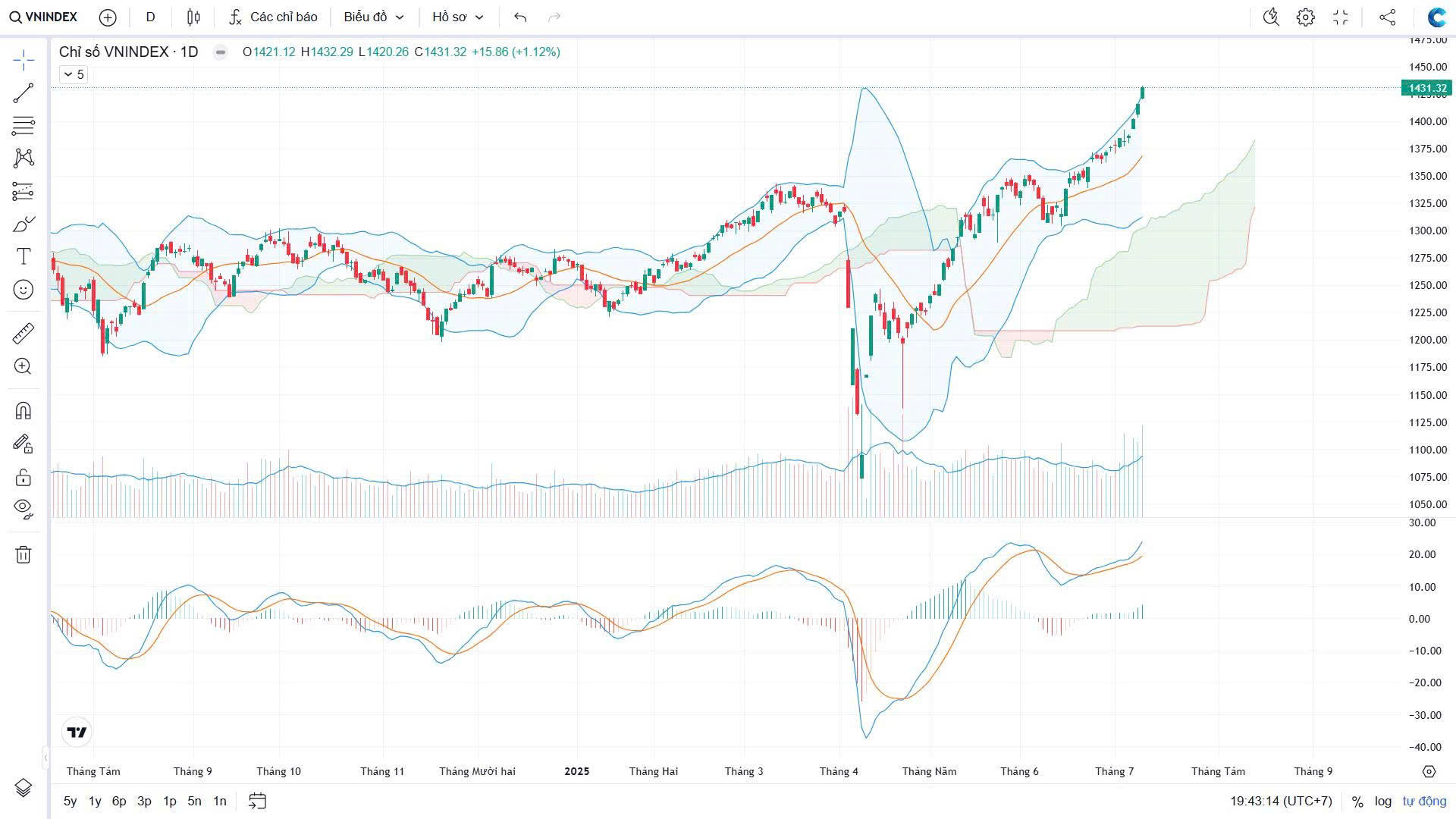Toggle lock all drawings
This screenshot has width=1456, height=819.
click(x=24, y=477)
